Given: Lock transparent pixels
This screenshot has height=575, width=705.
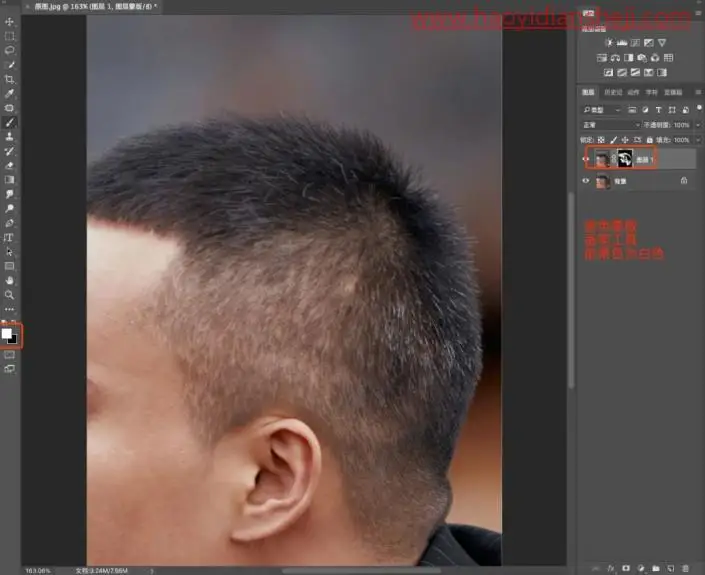Looking at the screenshot, I should click(601, 140).
